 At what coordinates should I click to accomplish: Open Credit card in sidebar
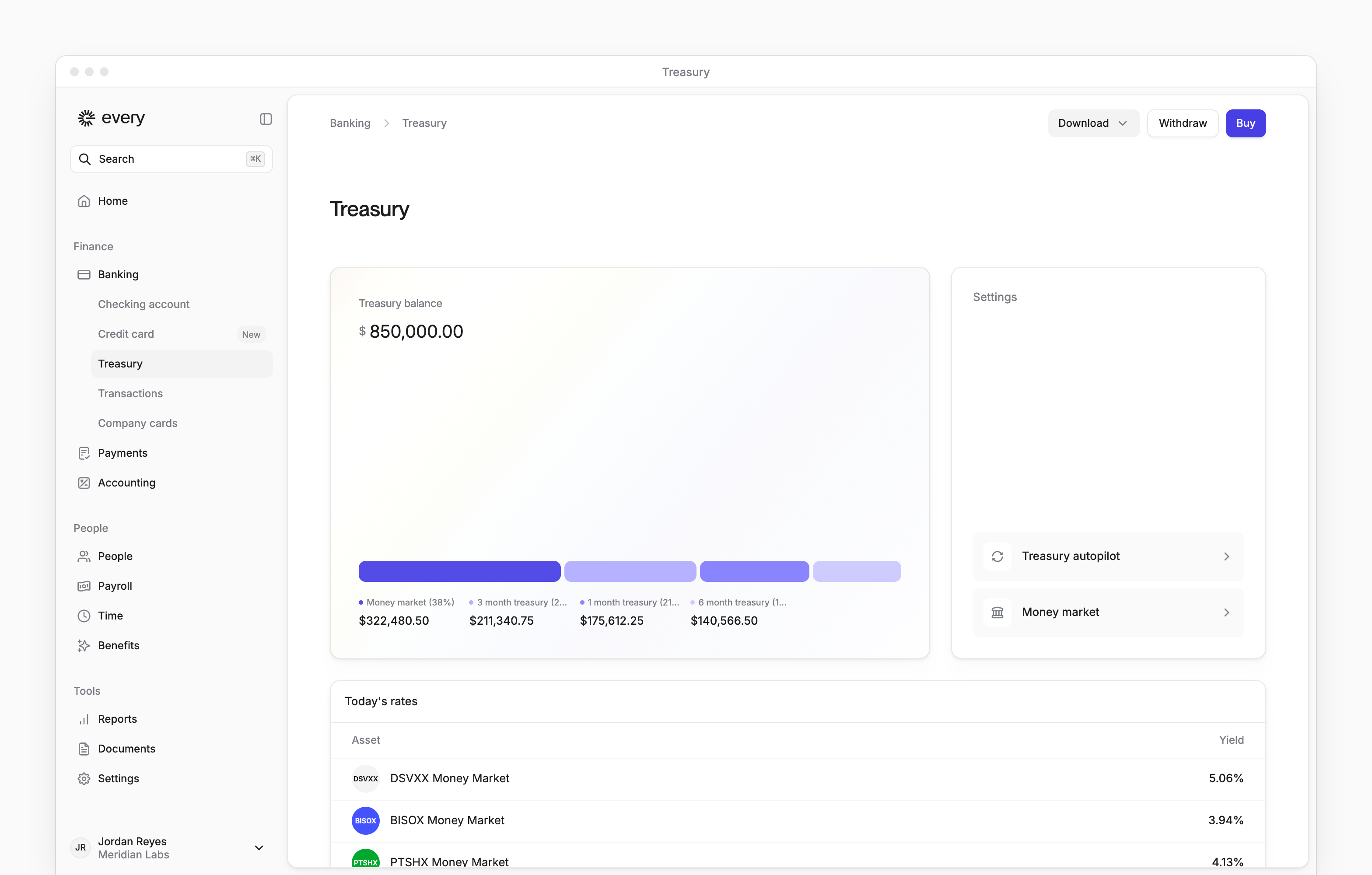coord(182,334)
